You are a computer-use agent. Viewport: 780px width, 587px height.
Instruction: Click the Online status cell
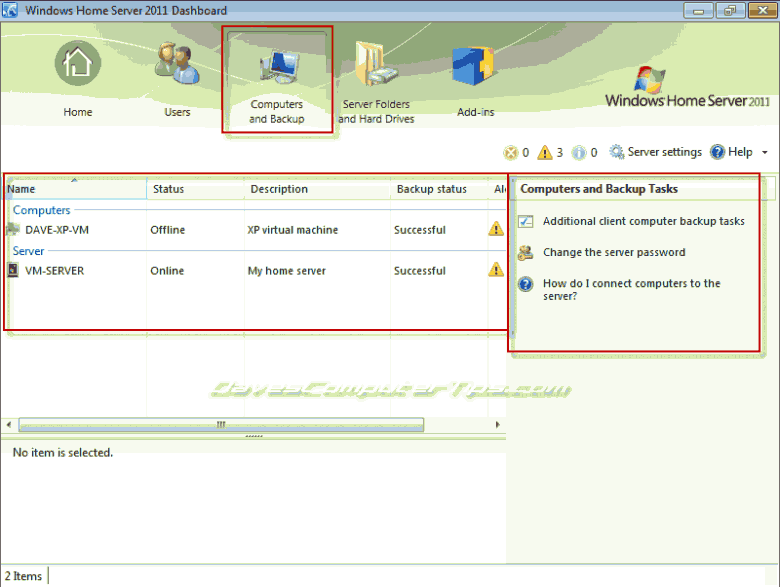167,271
